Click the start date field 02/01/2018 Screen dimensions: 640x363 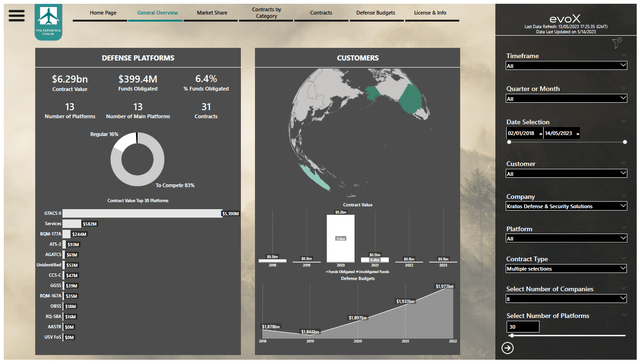(x=524, y=134)
